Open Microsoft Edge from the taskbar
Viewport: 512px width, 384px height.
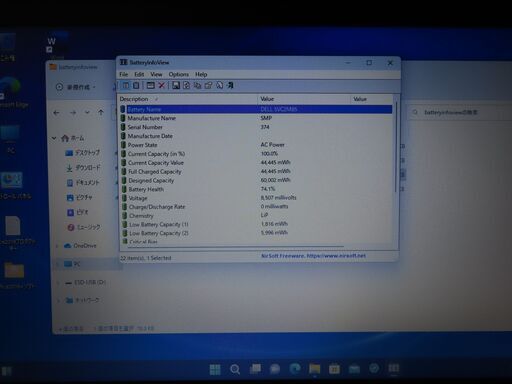[295, 369]
